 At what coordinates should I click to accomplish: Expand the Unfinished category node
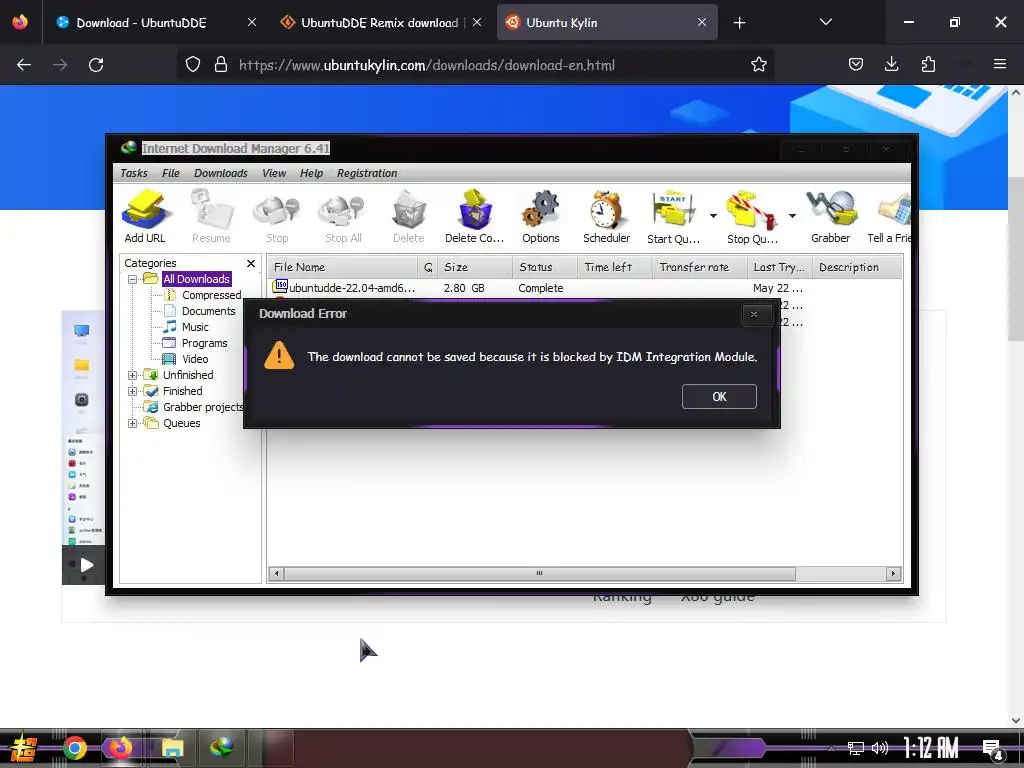(133, 375)
